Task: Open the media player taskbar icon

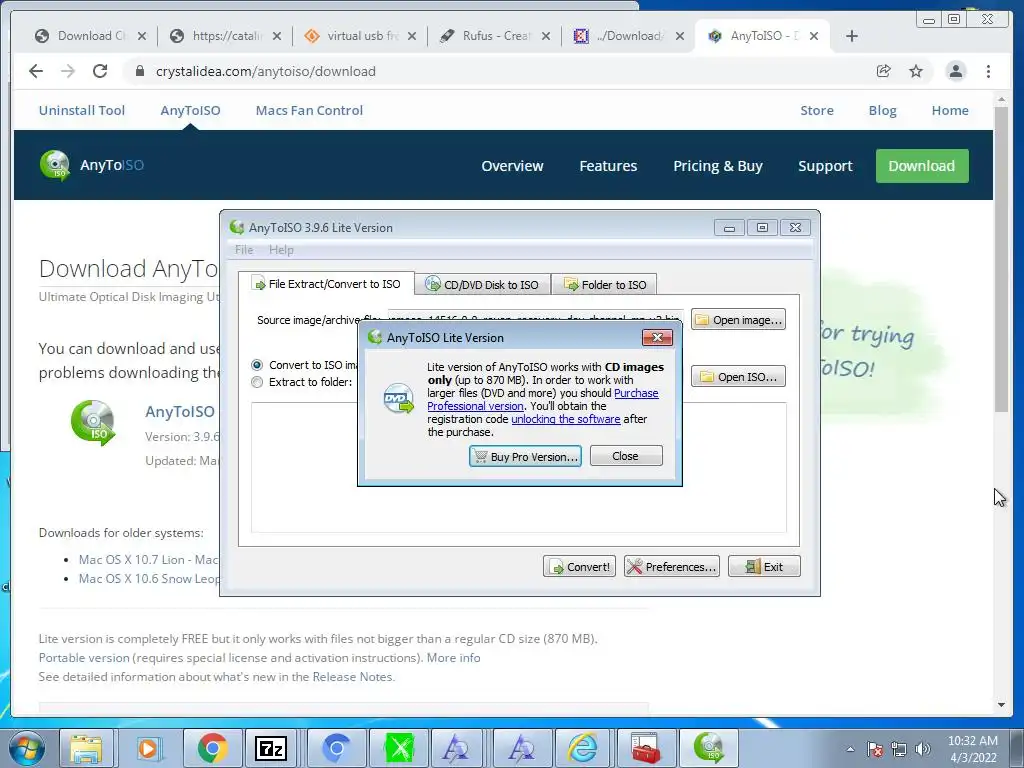Action: pyautogui.click(x=148, y=748)
